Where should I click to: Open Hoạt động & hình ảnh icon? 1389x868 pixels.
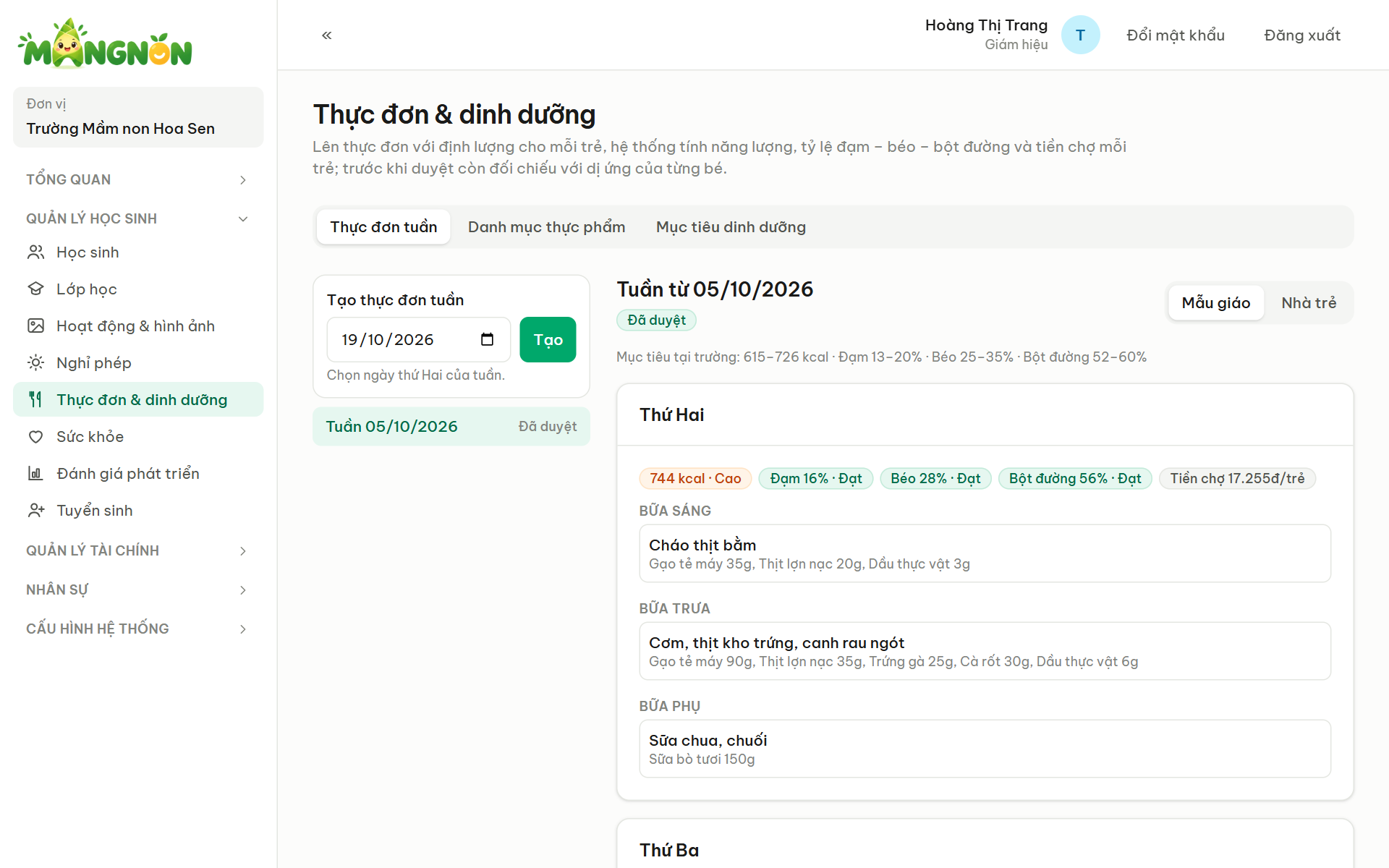coord(35,326)
